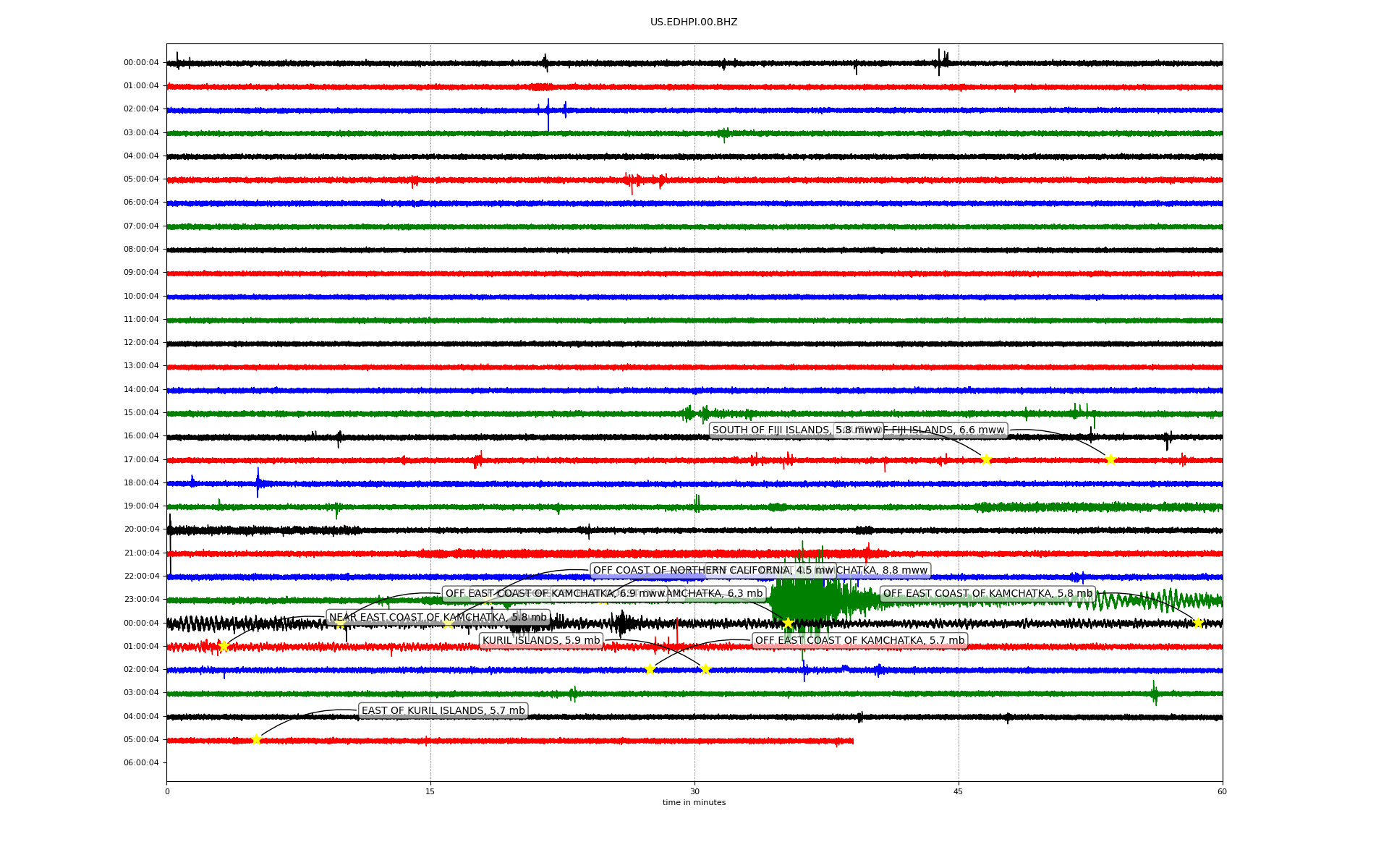Click the x-axis tick label 45

[x=959, y=791]
